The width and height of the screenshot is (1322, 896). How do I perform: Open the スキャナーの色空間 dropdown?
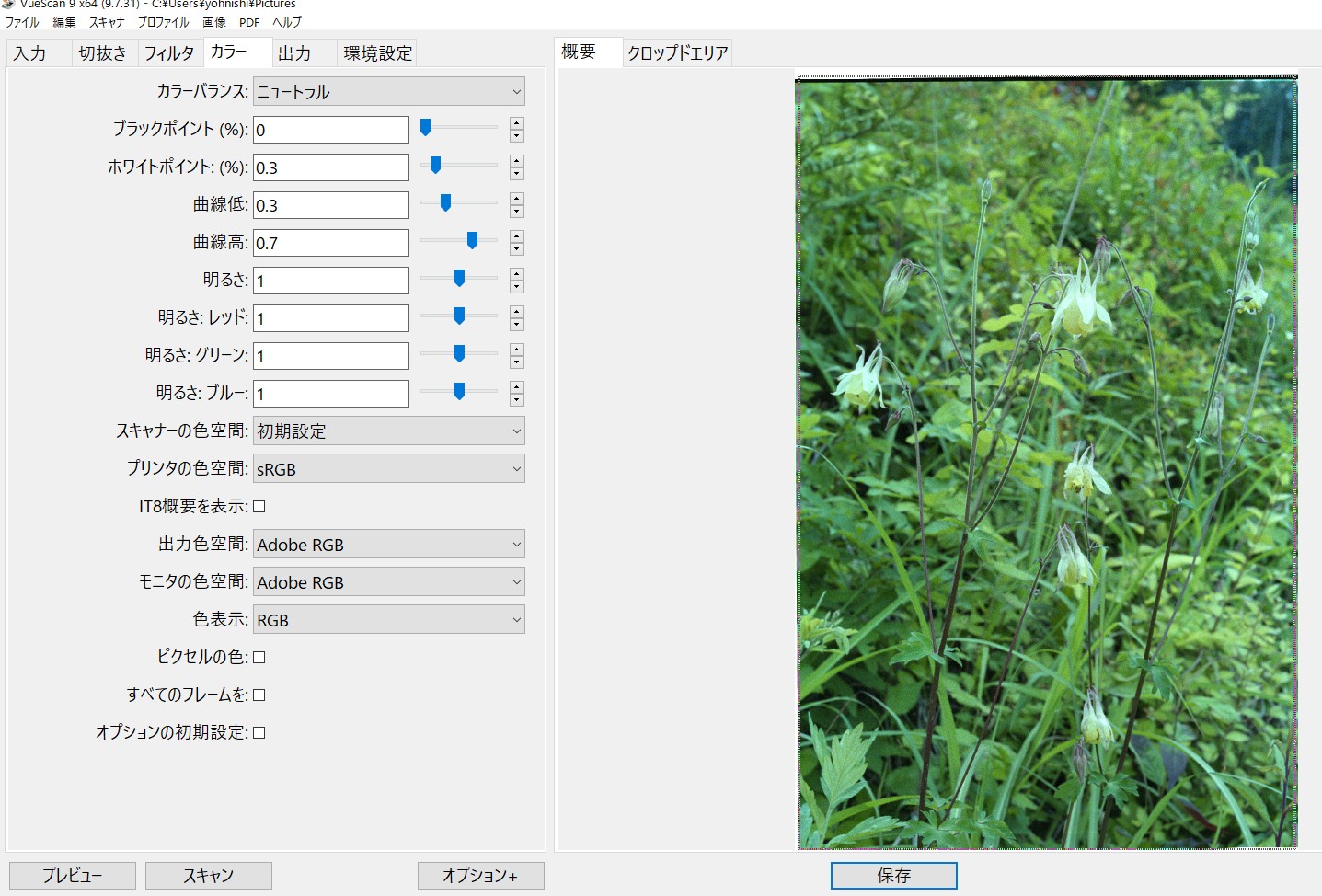click(388, 431)
